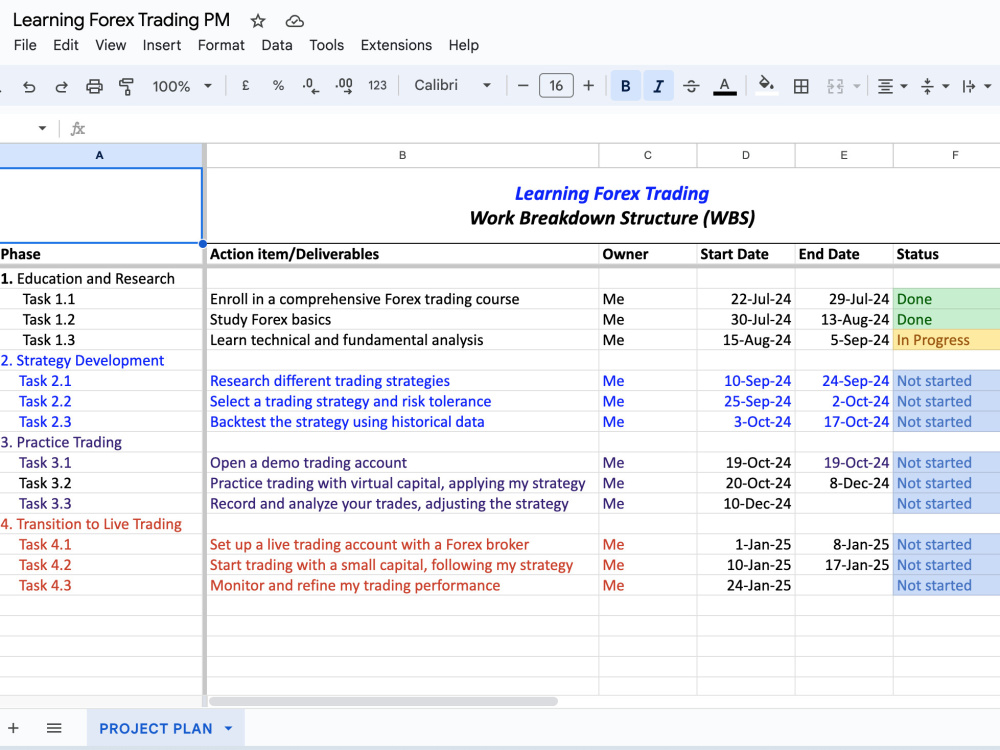The width and height of the screenshot is (1000, 750).
Task: Toggle Italic formatting
Action: (x=659, y=85)
